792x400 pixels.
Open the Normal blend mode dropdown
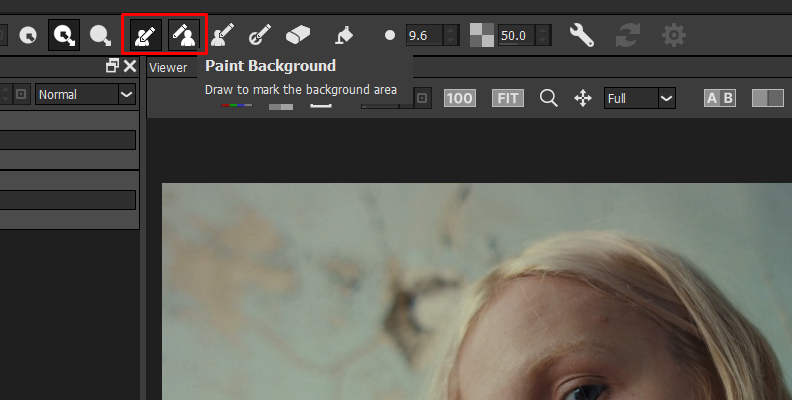pyautogui.click(x=85, y=94)
